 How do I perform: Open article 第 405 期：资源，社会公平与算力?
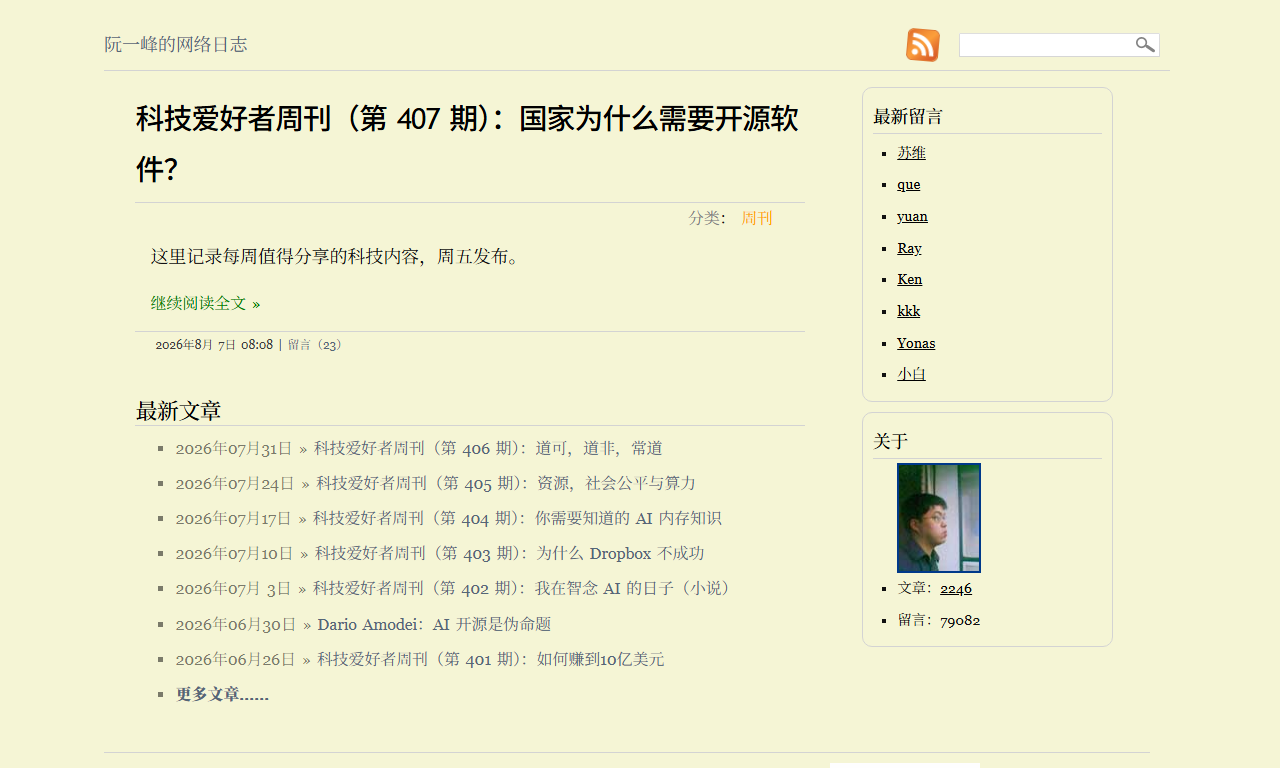point(506,483)
